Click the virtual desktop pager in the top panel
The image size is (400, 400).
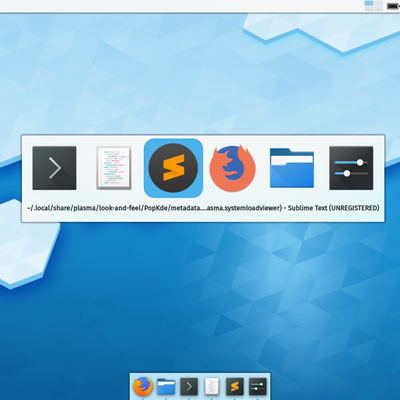click(x=373, y=6)
